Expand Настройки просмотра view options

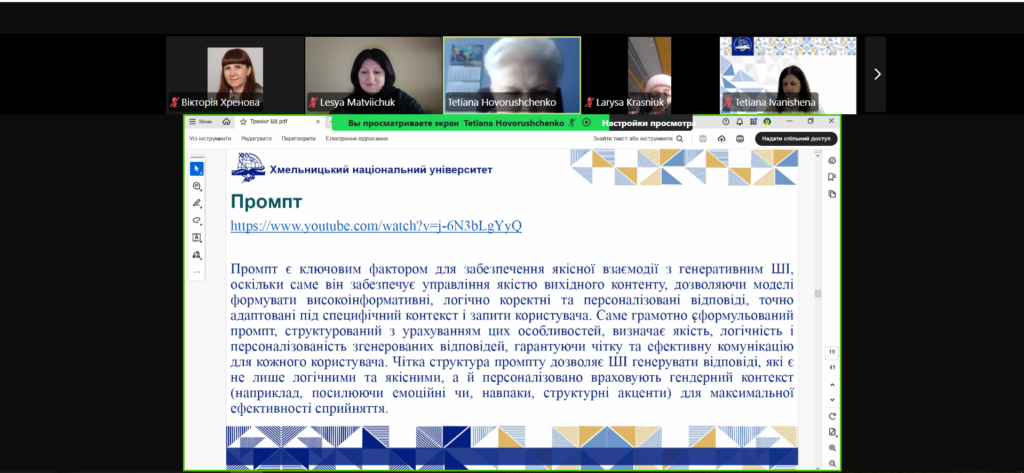(649, 122)
